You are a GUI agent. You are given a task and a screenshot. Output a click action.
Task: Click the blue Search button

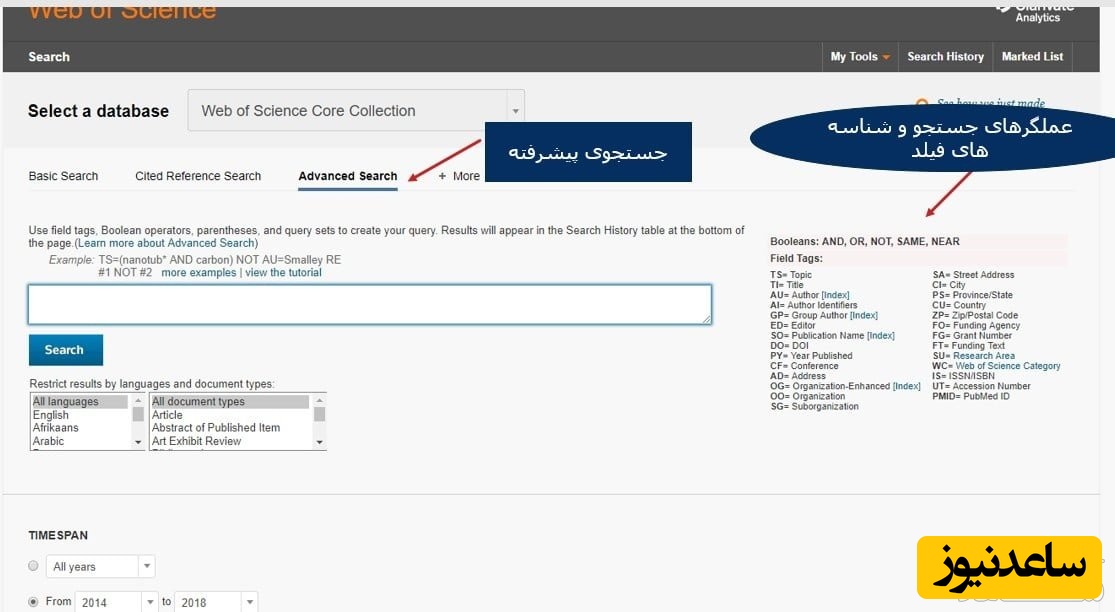tap(65, 350)
